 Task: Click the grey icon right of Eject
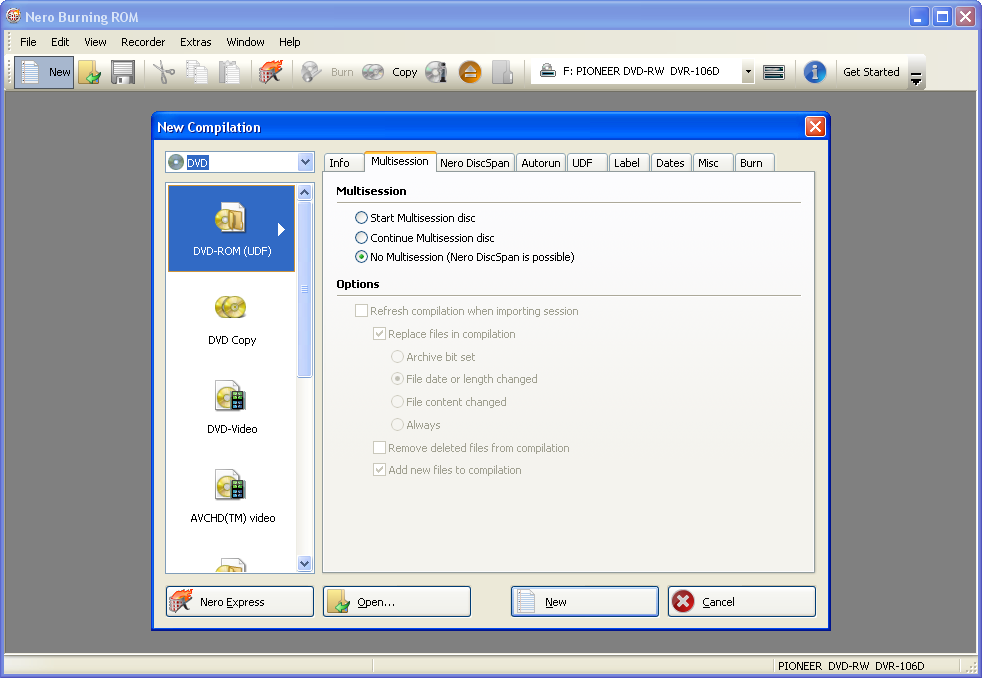pyautogui.click(x=502, y=72)
